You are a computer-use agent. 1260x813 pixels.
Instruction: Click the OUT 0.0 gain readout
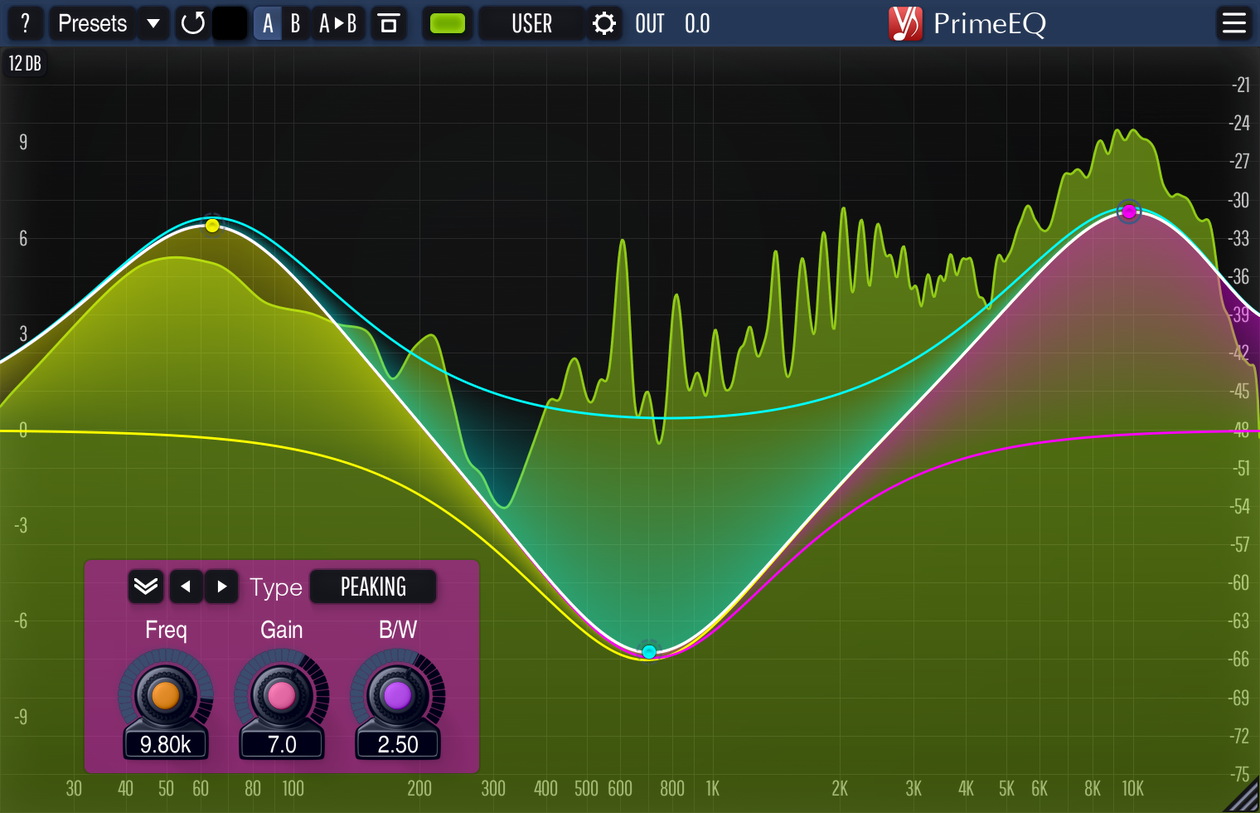coord(672,23)
